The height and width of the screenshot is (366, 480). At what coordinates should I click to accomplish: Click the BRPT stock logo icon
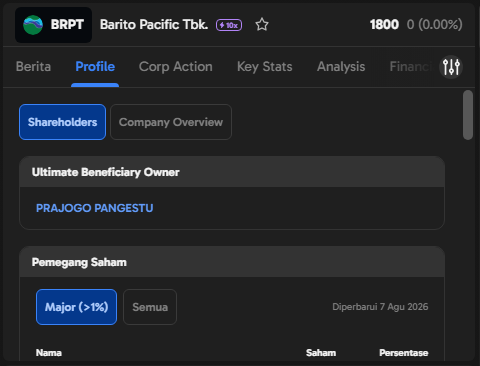[33, 25]
